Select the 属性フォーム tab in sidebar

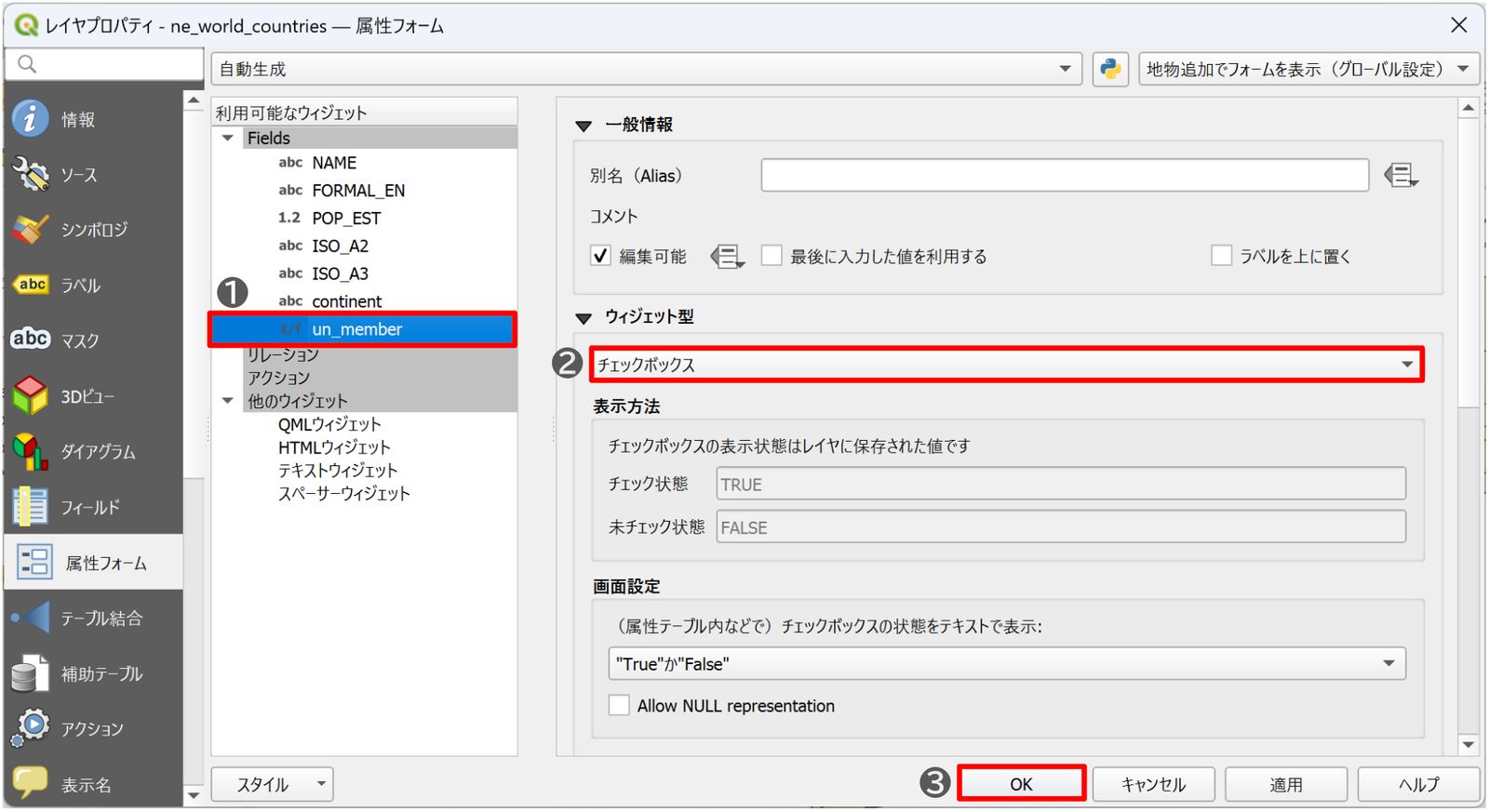pyautogui.click(x=93, y=563)
